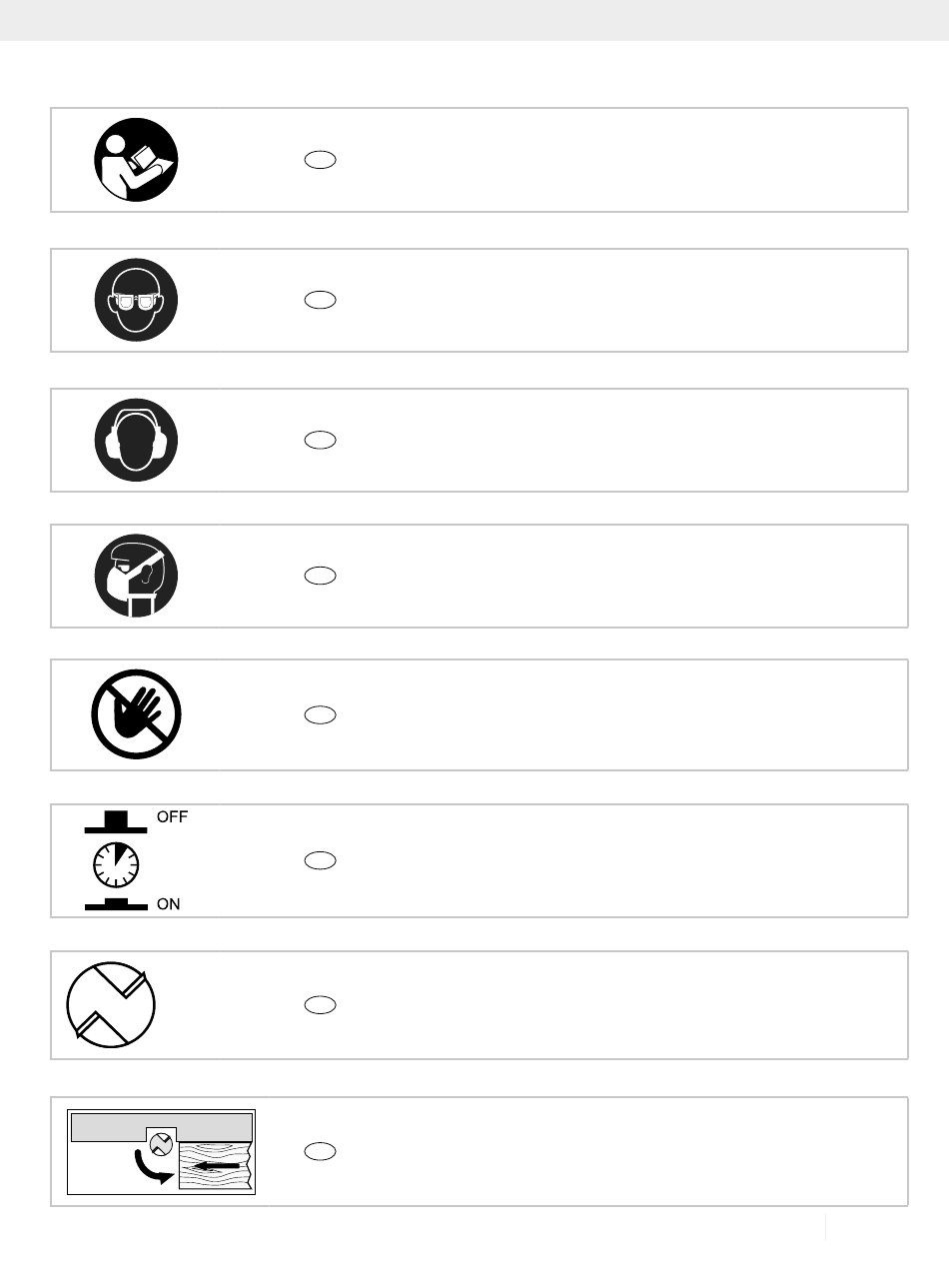Click straight arrow on wood grain

[x=217, y=1165]
